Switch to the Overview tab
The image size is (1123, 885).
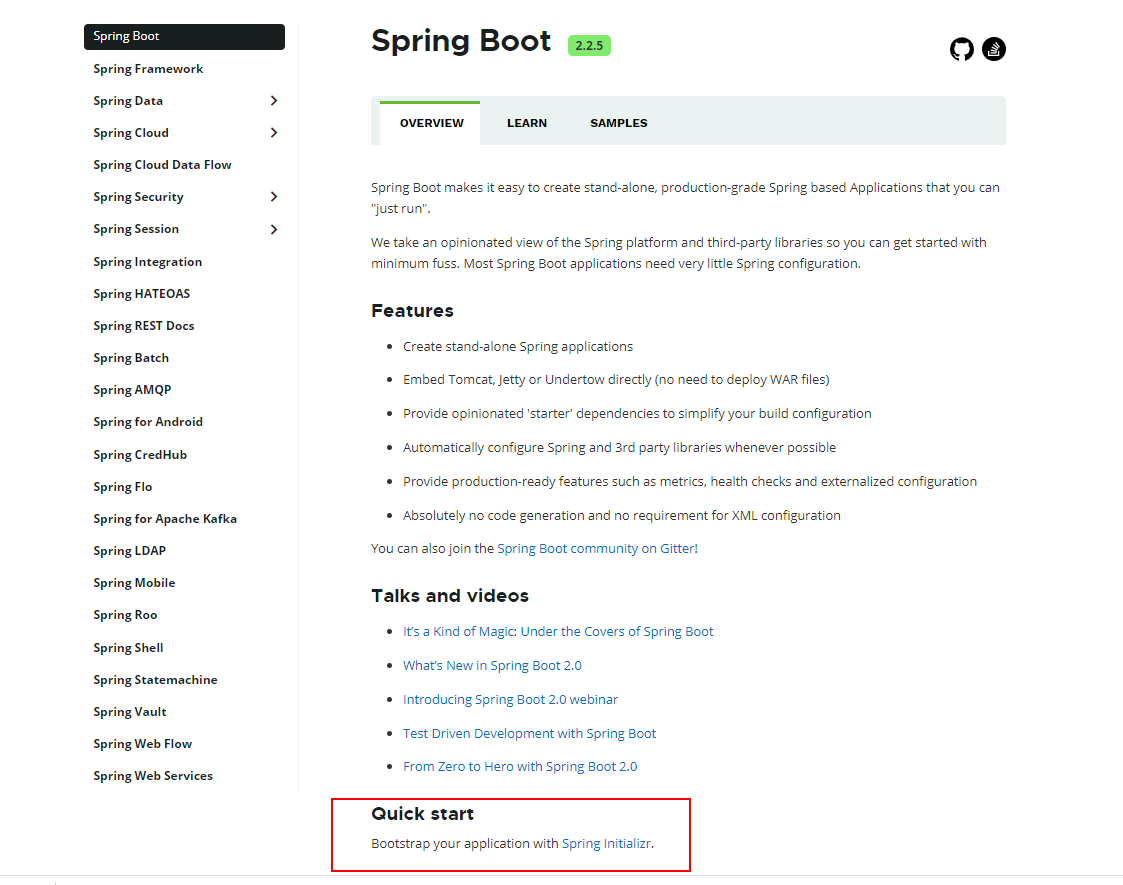[430, 123]
